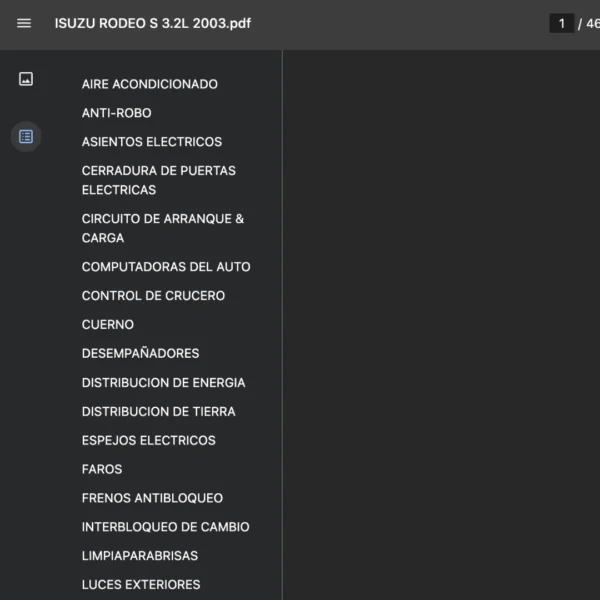Go to FAROS section
This screenshot has height=600, width=600.
pyautogui.click(x=102, y=469)
